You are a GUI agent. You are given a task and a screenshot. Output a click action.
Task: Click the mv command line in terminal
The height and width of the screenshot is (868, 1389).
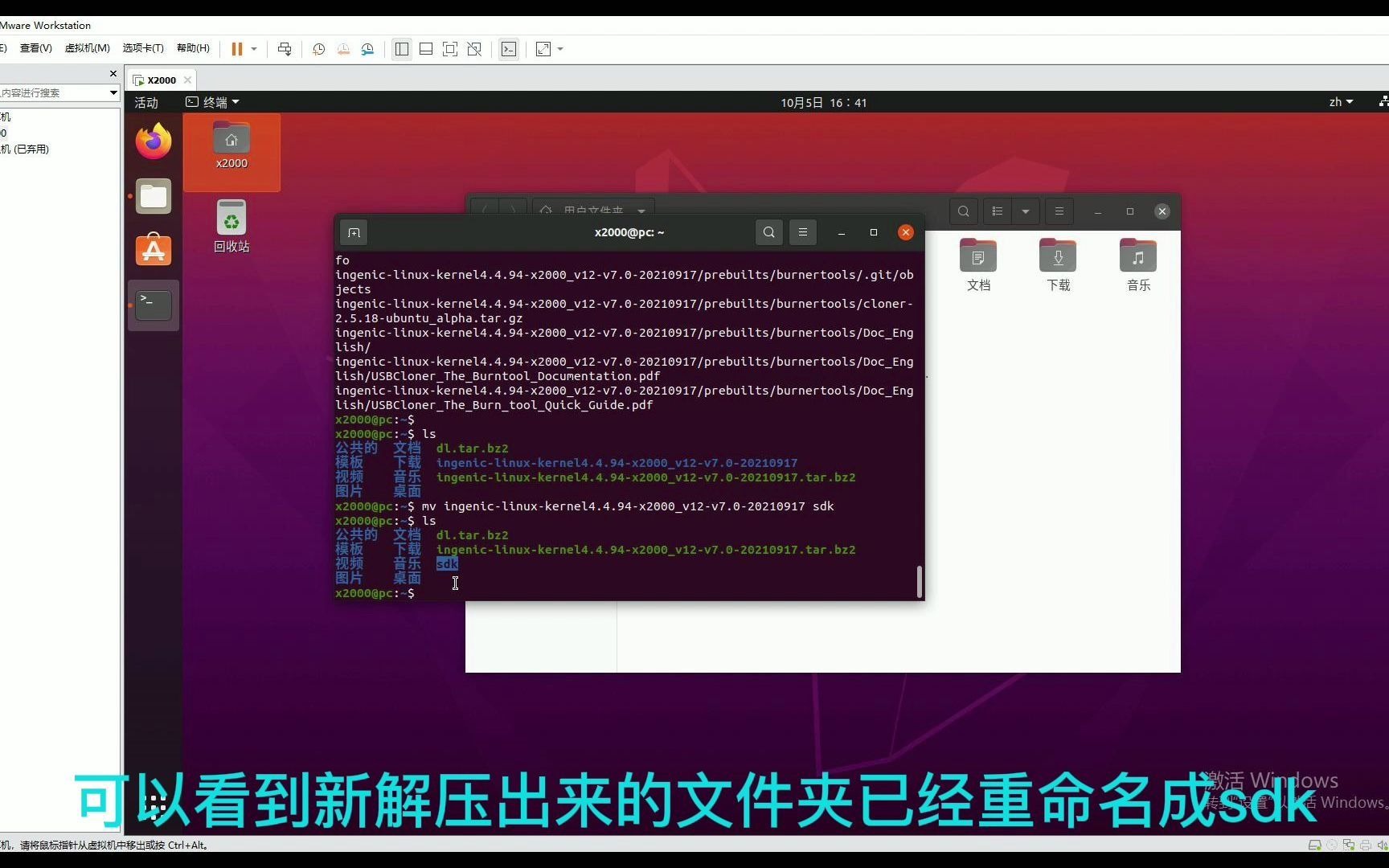pos(584,506)
